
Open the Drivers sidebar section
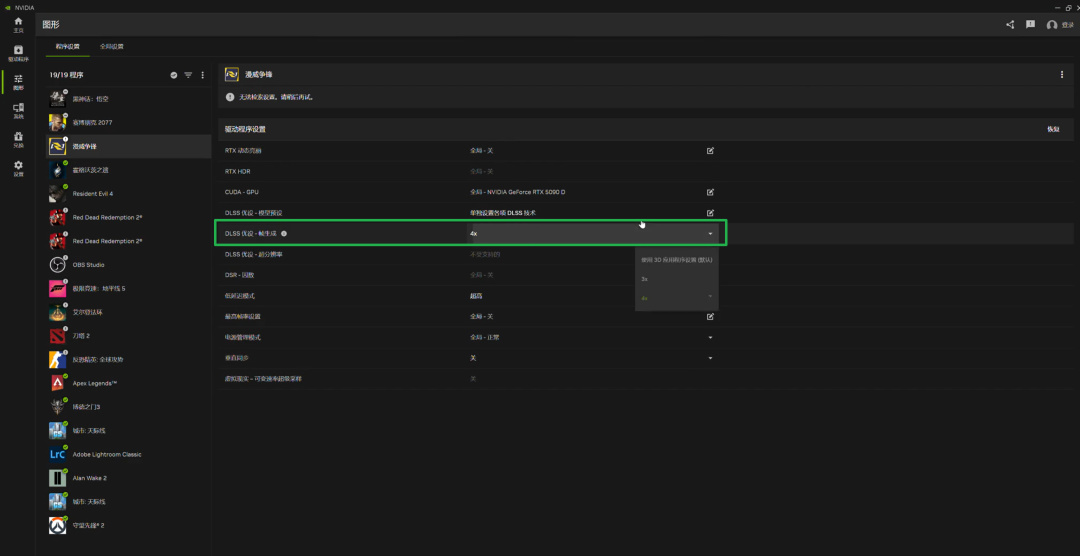(x=18, y=52)
